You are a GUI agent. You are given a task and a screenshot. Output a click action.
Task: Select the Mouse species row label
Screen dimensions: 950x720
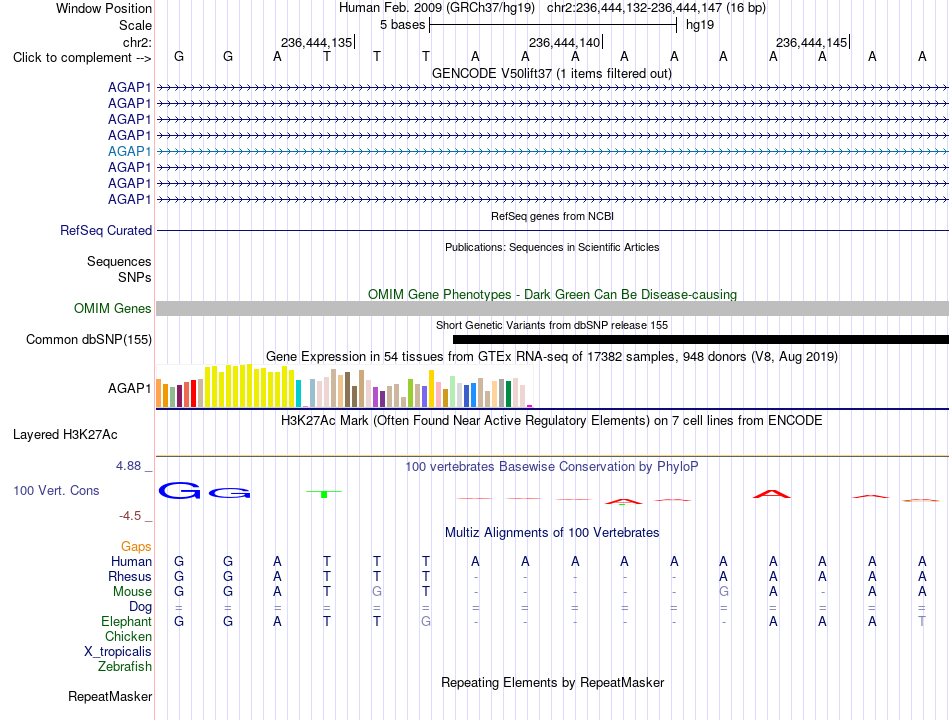tap(132, 592)
